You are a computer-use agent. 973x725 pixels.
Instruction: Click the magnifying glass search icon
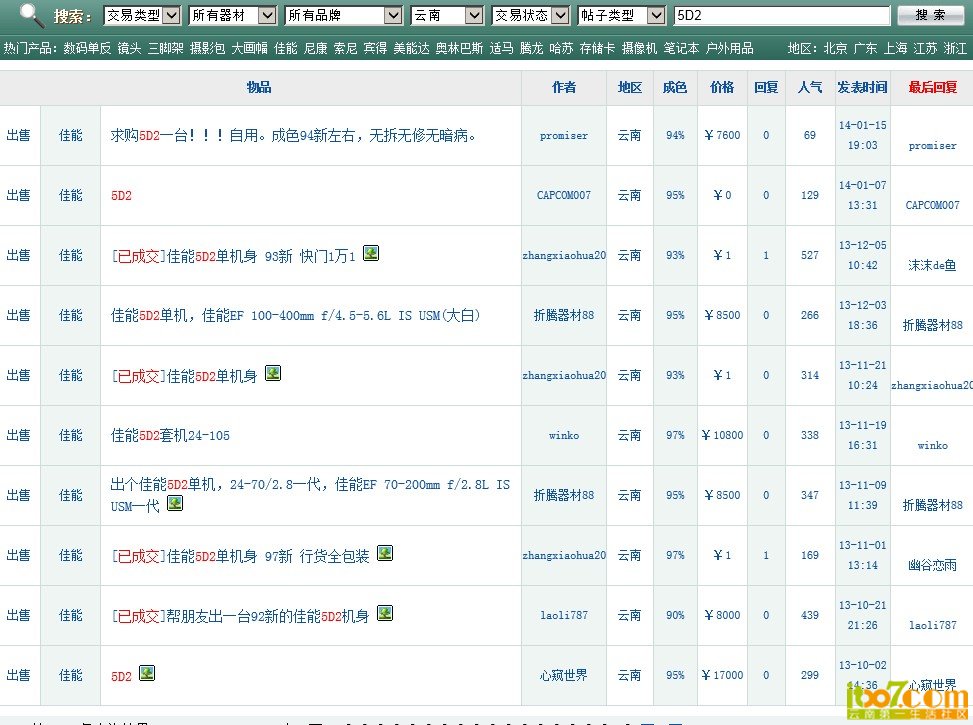tap(31, 15)
